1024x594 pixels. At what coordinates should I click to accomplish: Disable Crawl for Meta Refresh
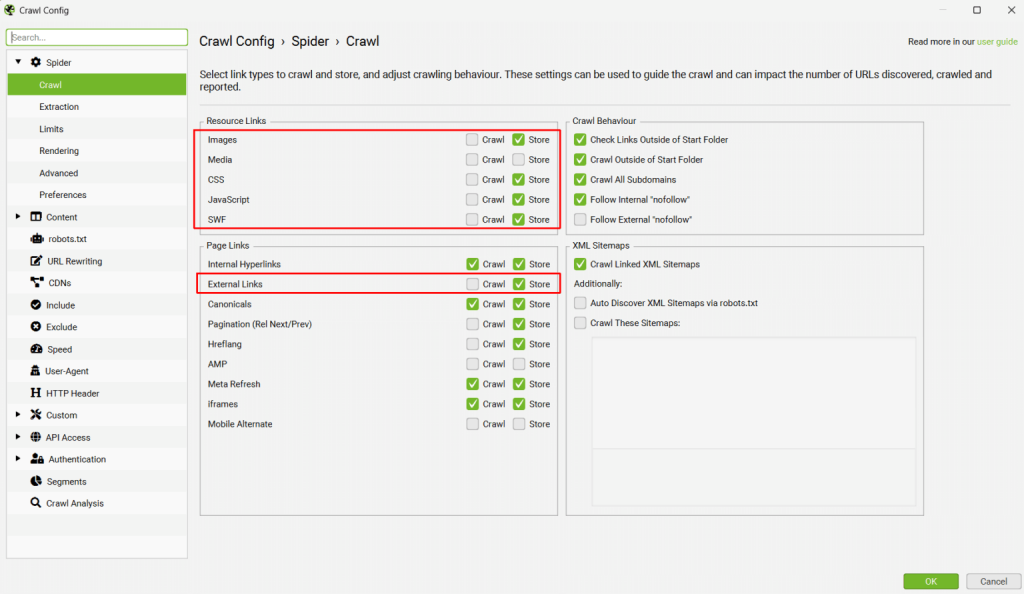(472, 384)
